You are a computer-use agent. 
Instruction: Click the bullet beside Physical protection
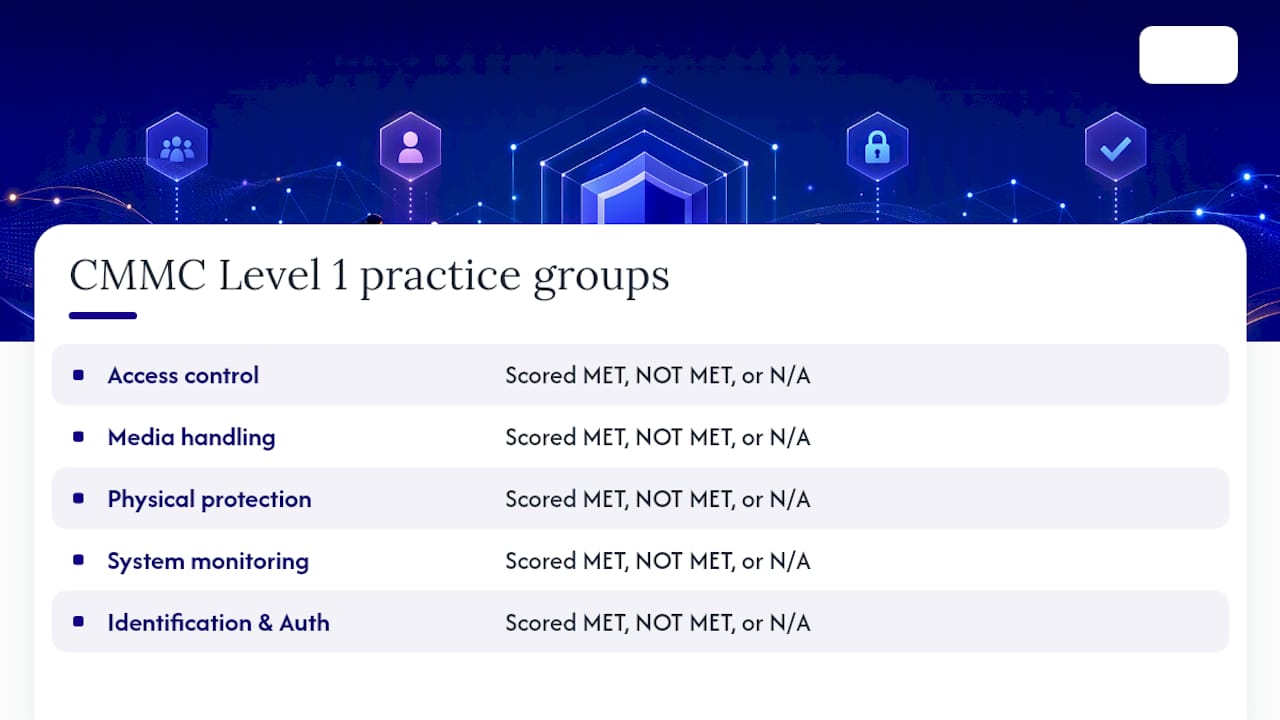pyautogui.click(x=79, y=499)
